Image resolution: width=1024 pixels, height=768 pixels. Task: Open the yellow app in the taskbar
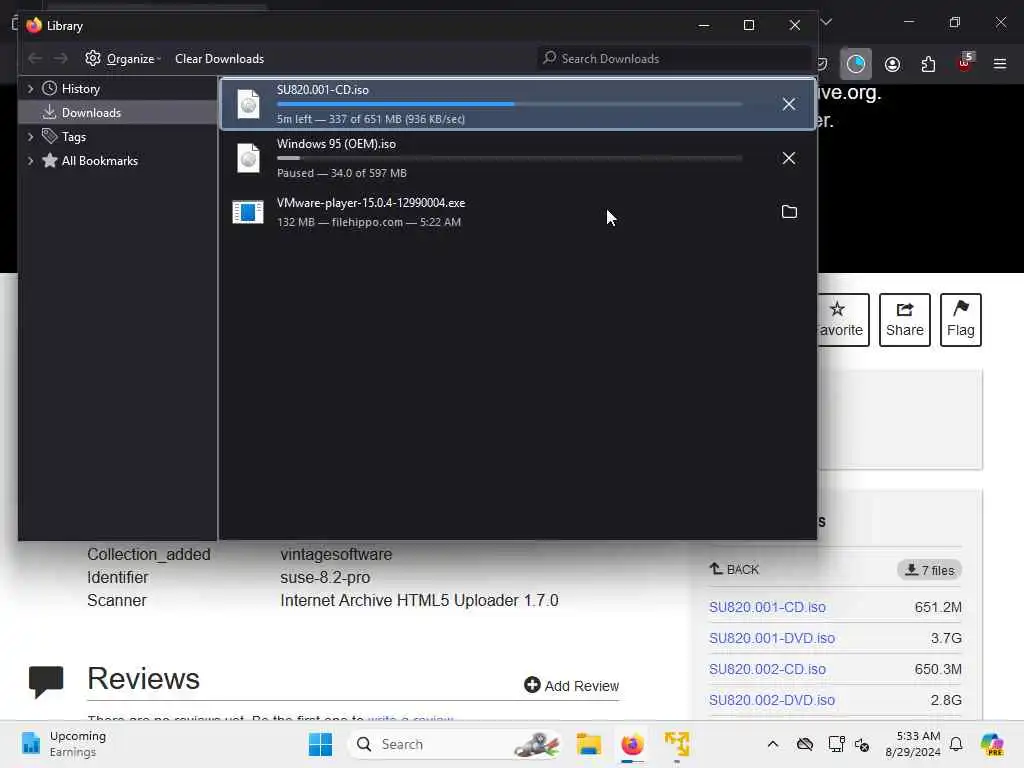[677, 744]
